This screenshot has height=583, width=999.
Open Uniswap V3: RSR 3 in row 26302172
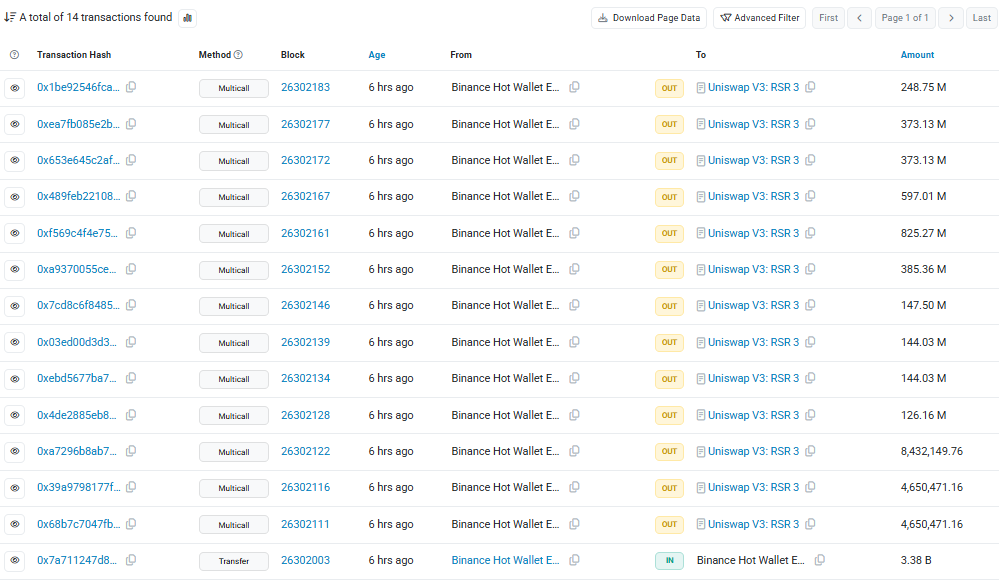[x=753, y=160]
